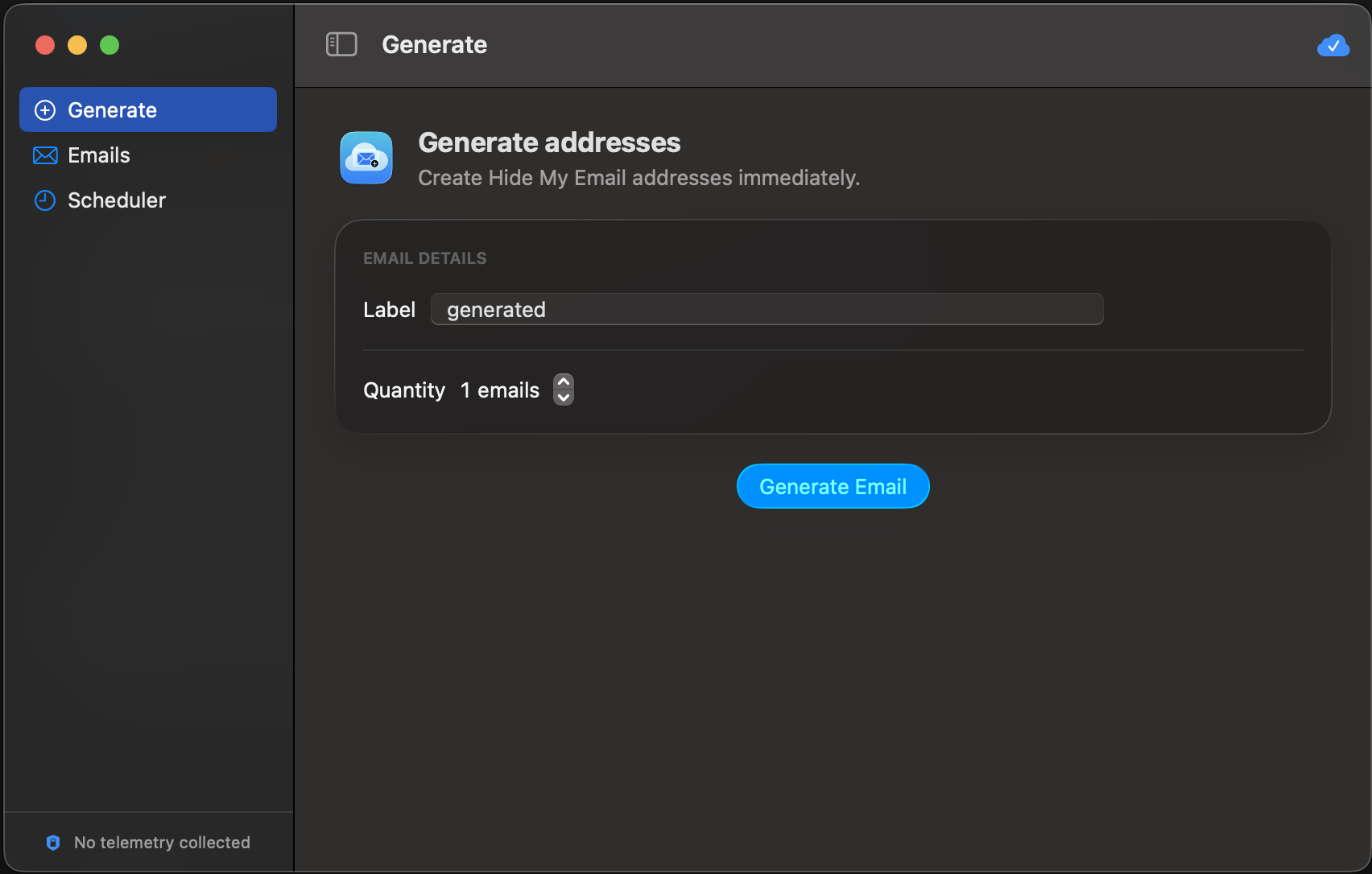Click the "1 emails" quantity value
This screenshot has width=1372, height=874.
pyautogui.click(x=500, y=390)
